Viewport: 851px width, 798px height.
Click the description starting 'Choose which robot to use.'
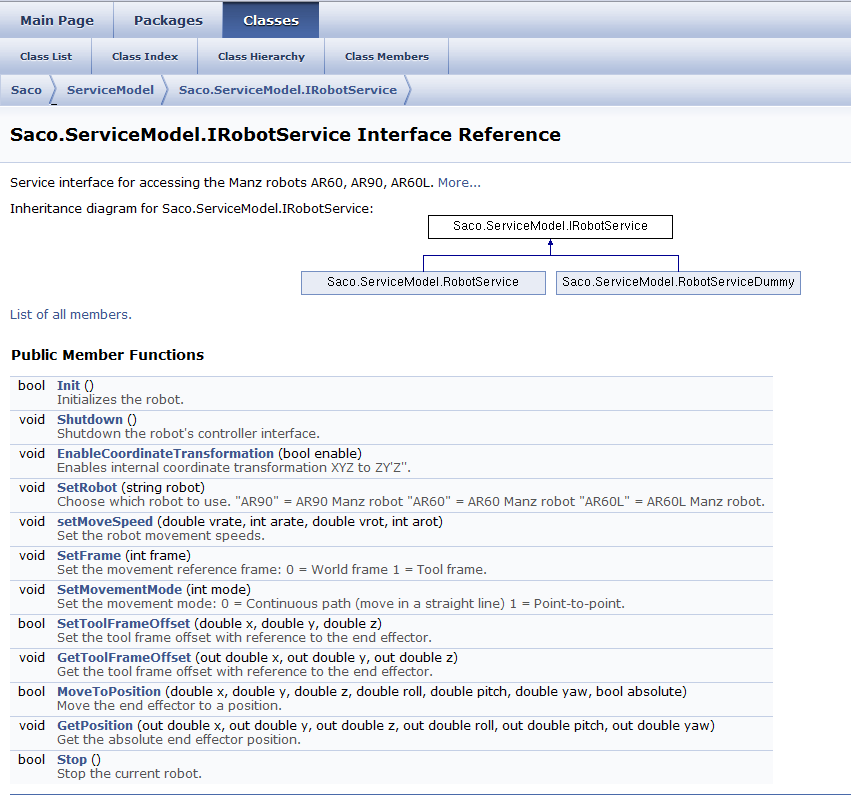pos(411,502)
